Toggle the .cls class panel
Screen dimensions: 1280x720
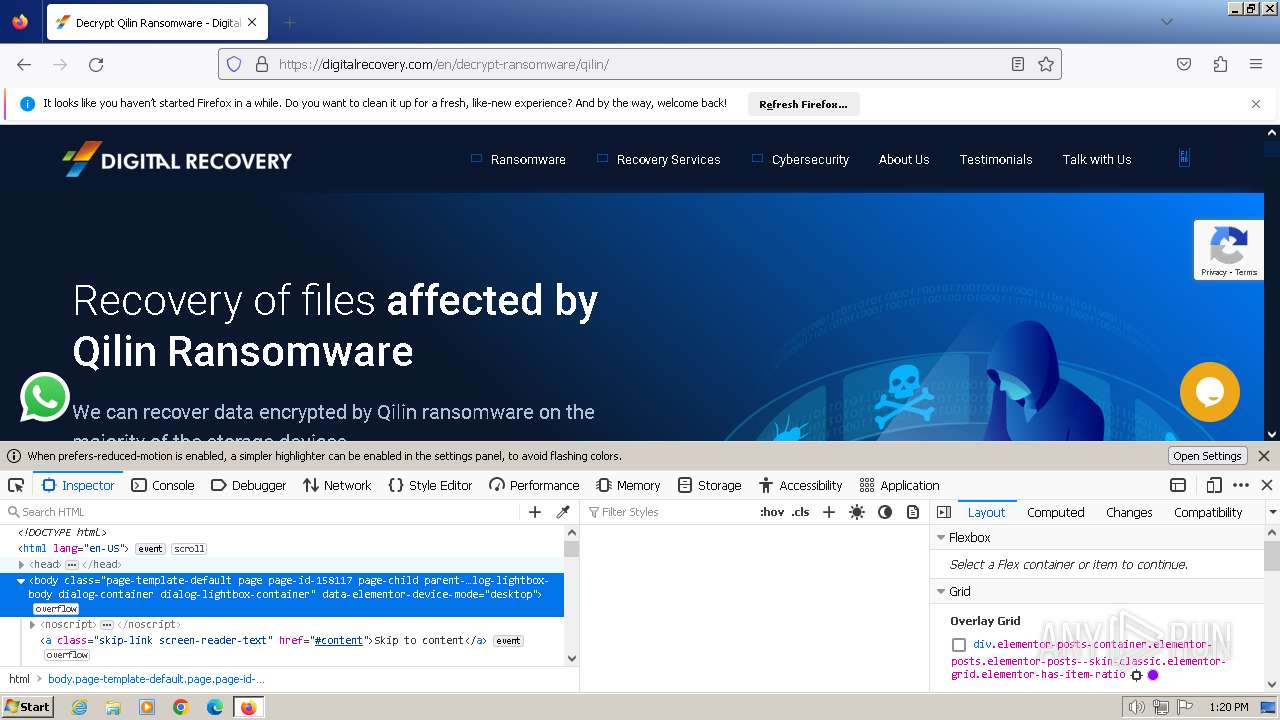pos(801,512)
